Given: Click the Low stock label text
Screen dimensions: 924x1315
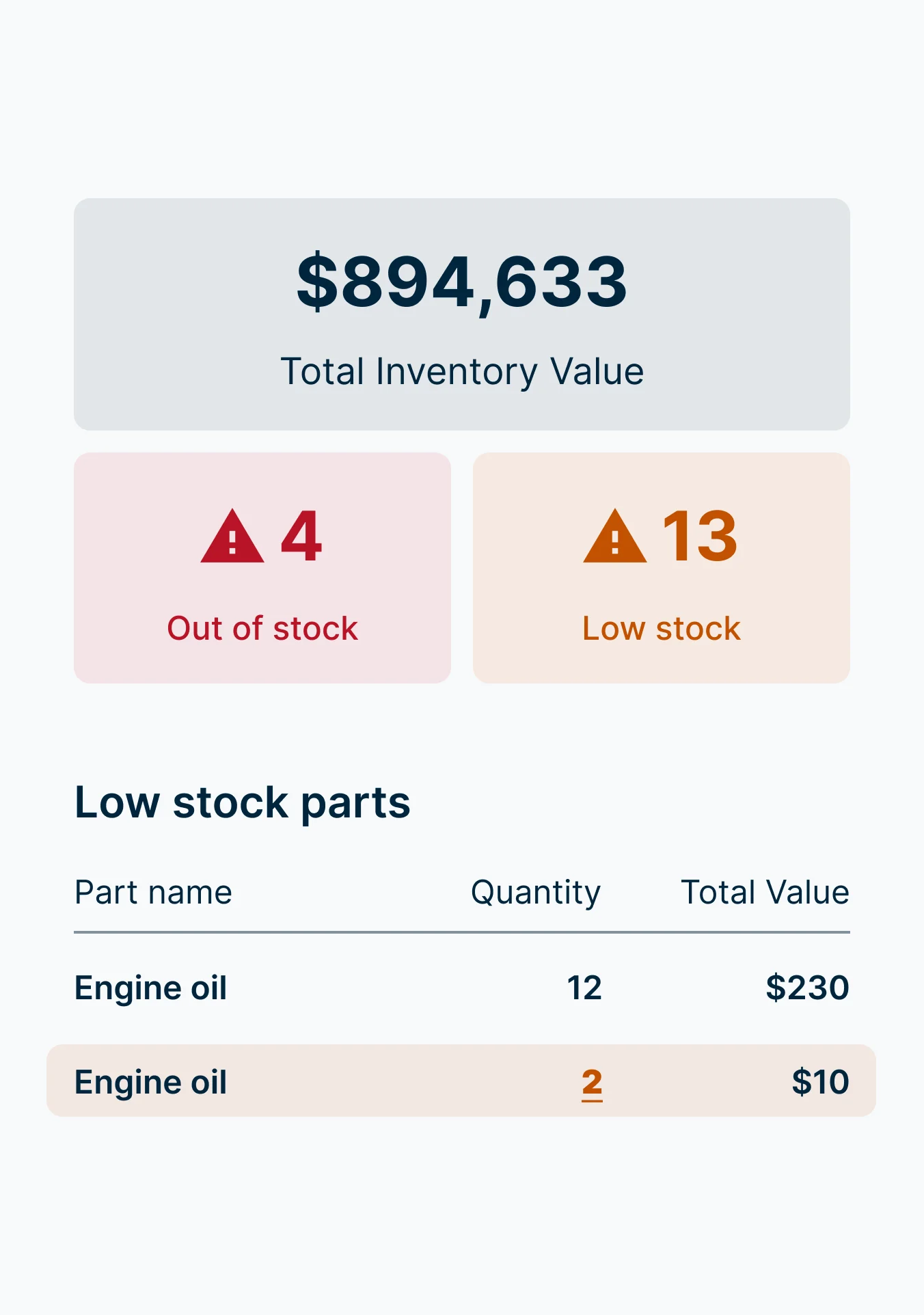Looking at the screenshot, I should point(661,627).
